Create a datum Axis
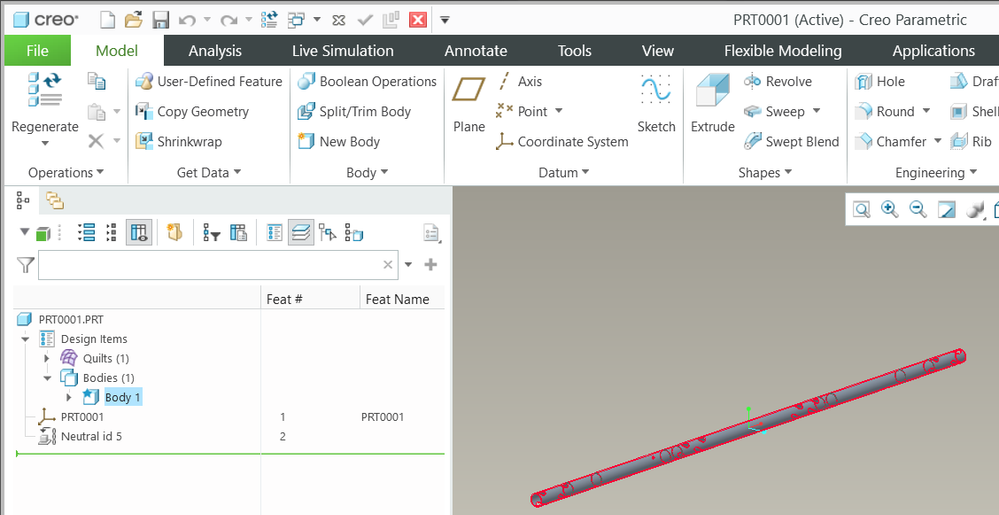Screen dimensions: 999x515 coord(519,82)
